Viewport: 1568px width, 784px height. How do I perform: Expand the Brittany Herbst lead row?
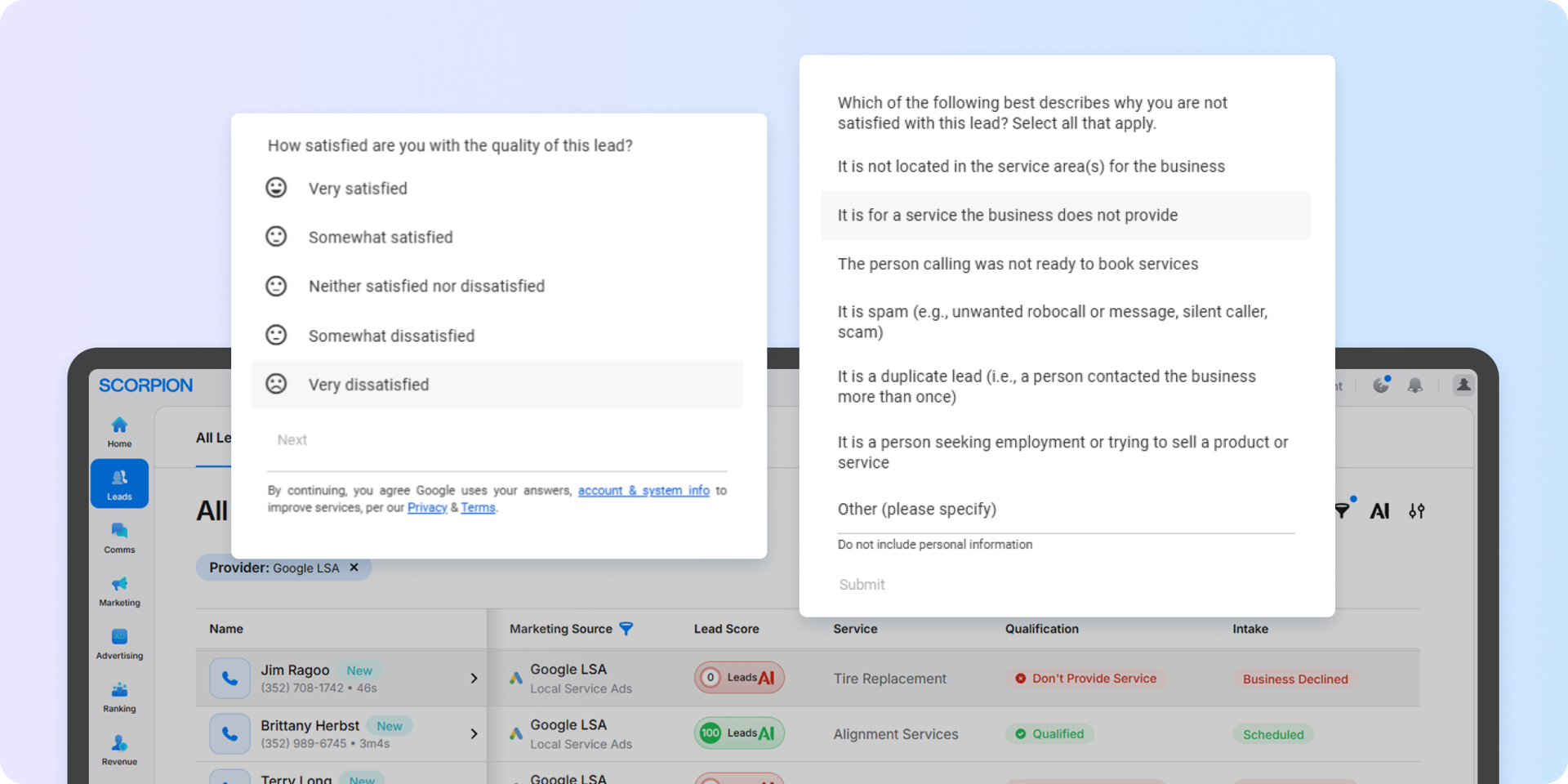pos(474,733)
